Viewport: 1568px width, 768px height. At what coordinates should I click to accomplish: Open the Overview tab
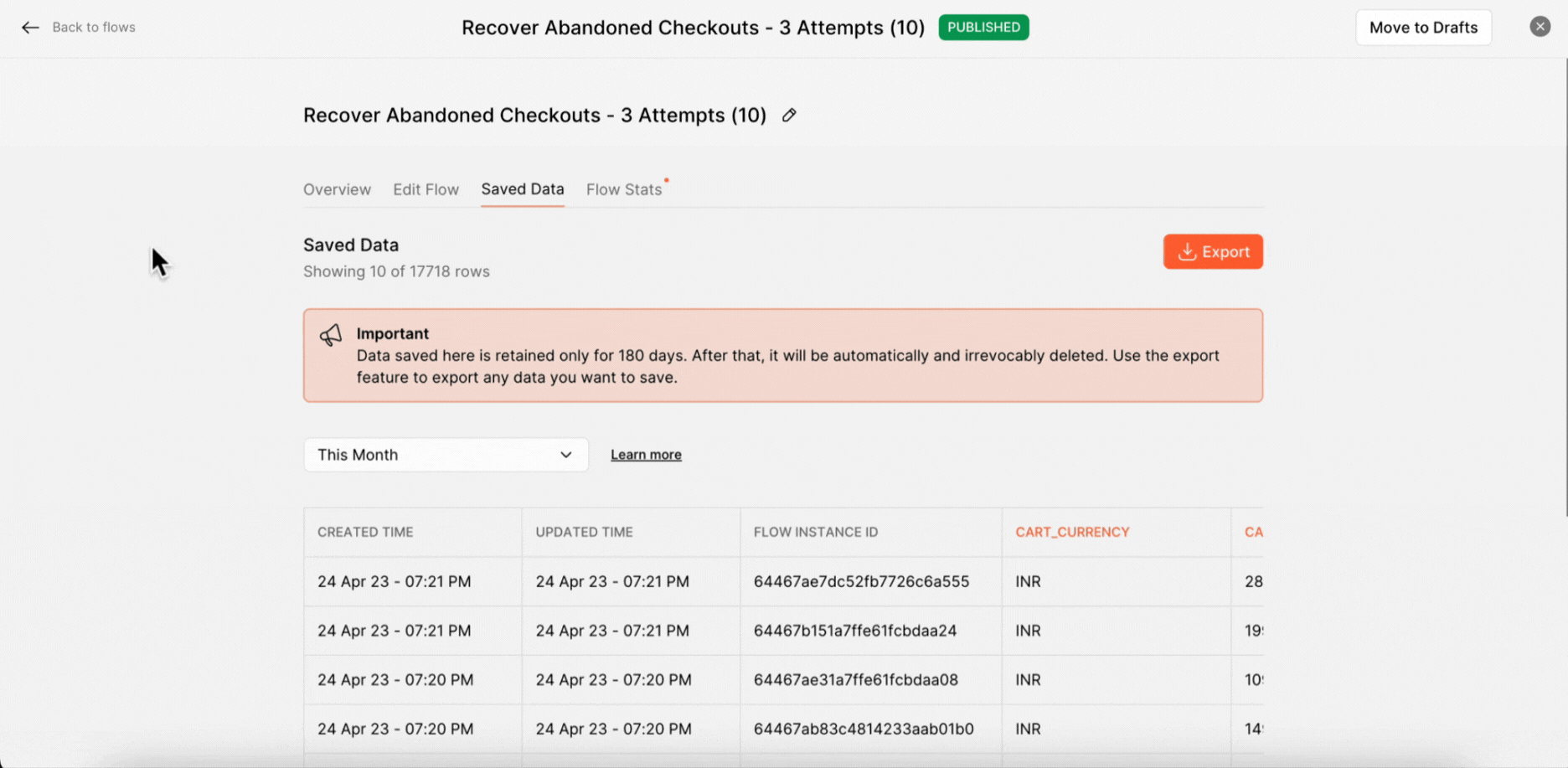click(337, 189)
